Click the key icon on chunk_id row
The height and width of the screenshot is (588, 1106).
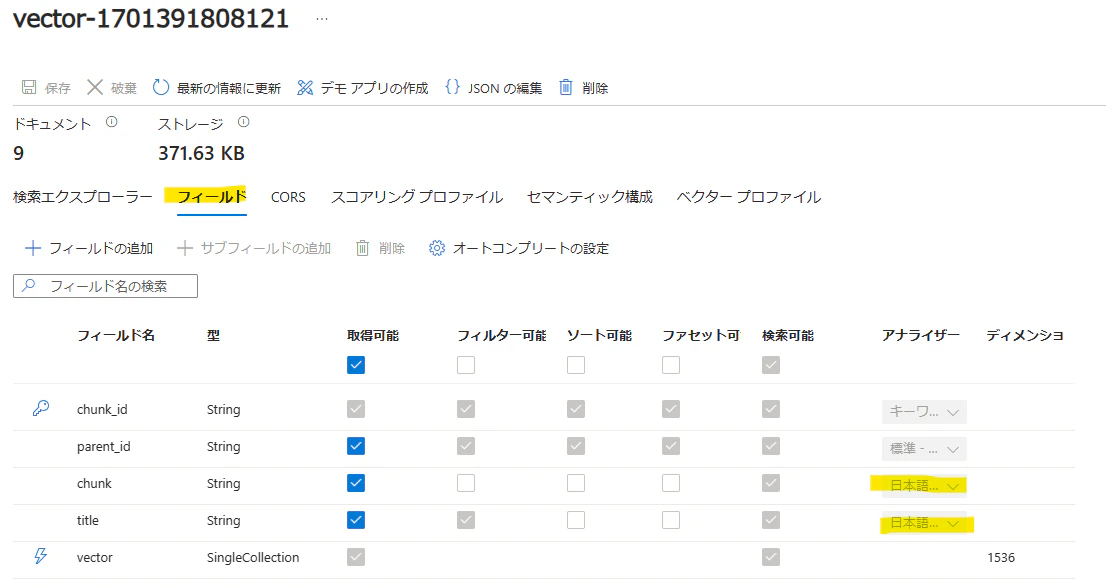point(41,408)
